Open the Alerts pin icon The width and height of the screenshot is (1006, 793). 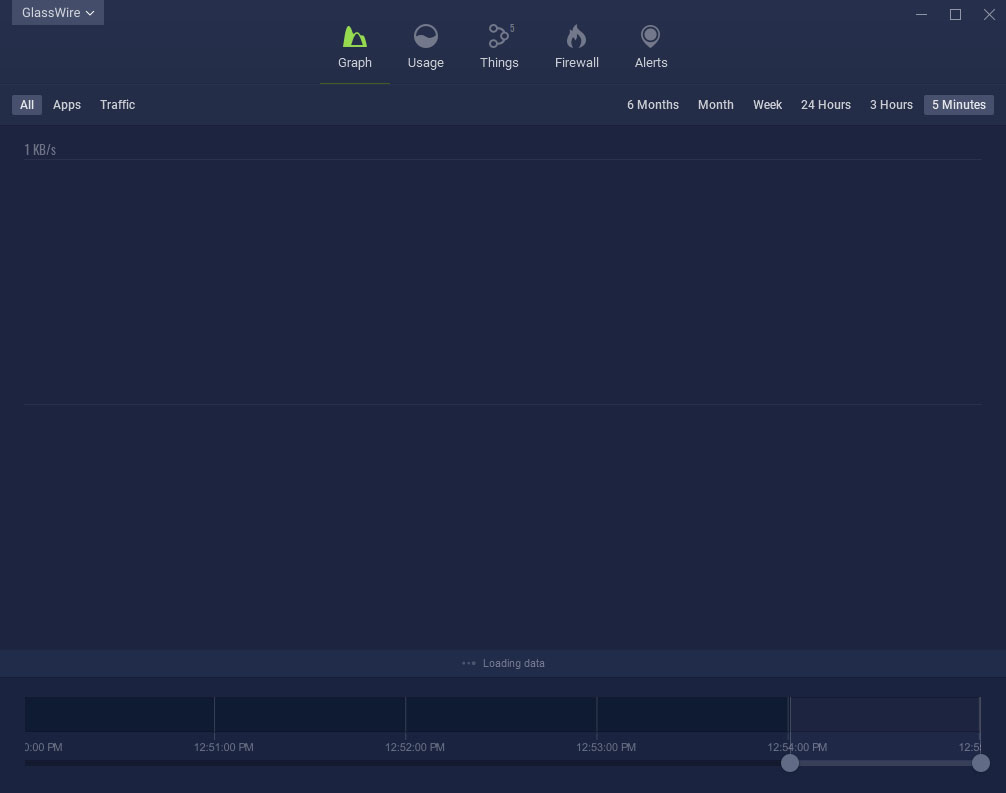click(x=650, y=38)
